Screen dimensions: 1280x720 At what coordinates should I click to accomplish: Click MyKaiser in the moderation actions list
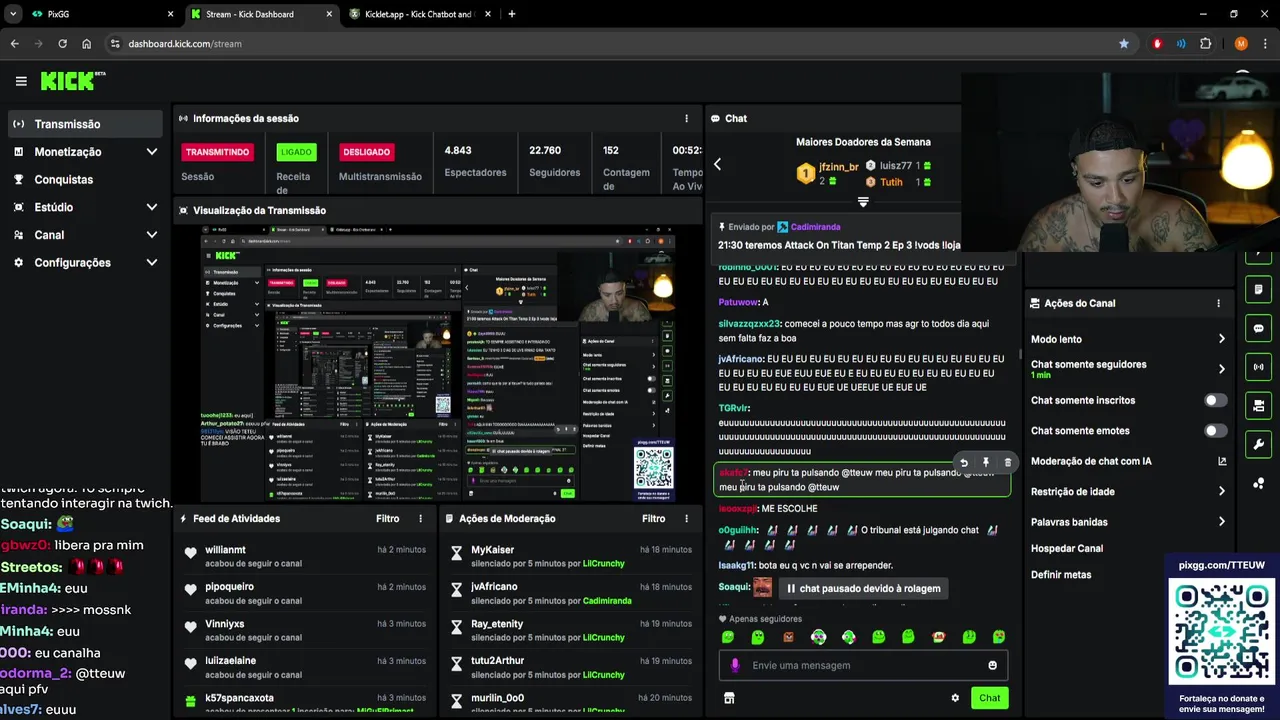coord(492,550)
